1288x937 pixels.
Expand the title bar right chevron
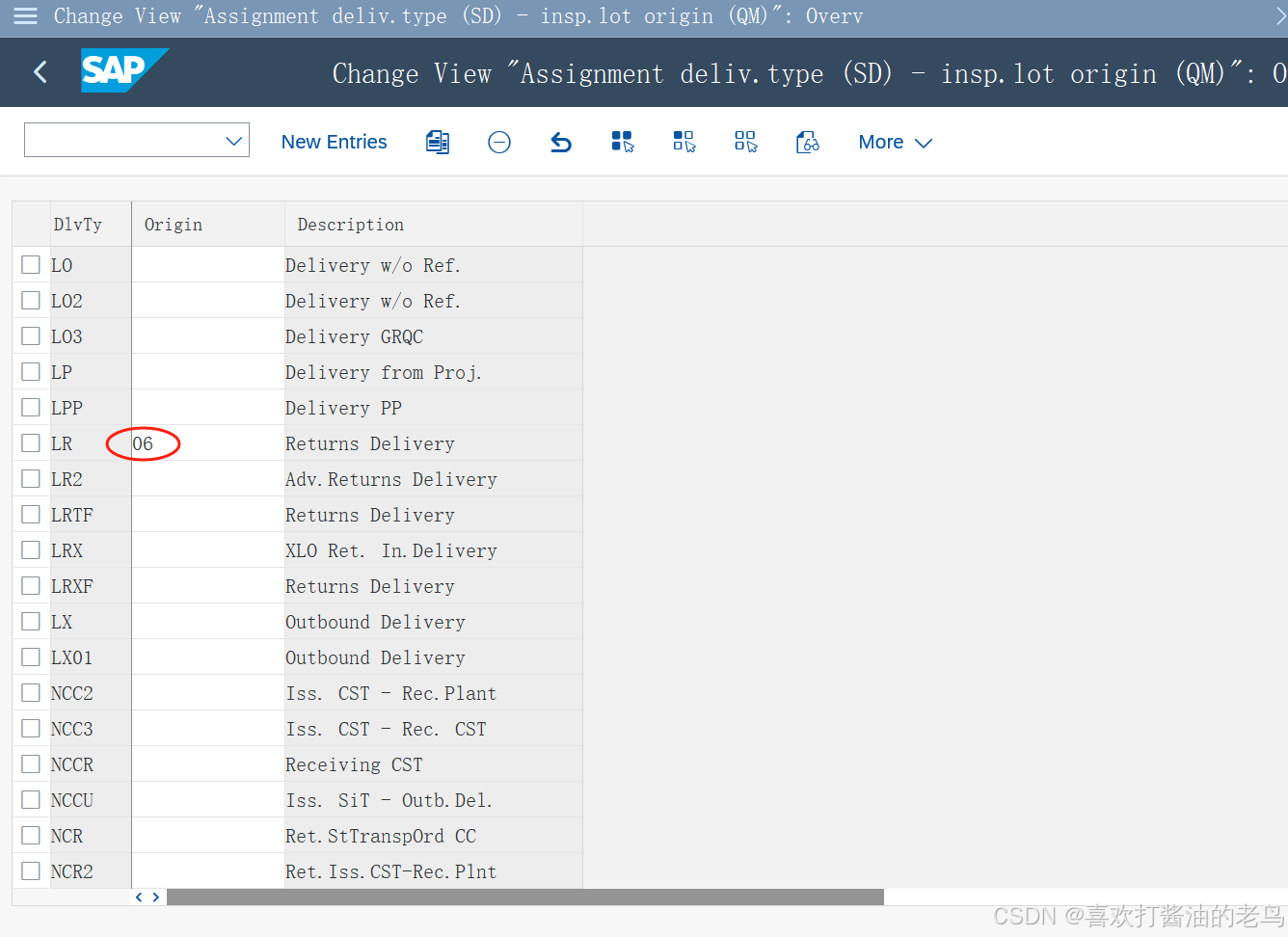pyautogui.click(x=1280, y=16)
